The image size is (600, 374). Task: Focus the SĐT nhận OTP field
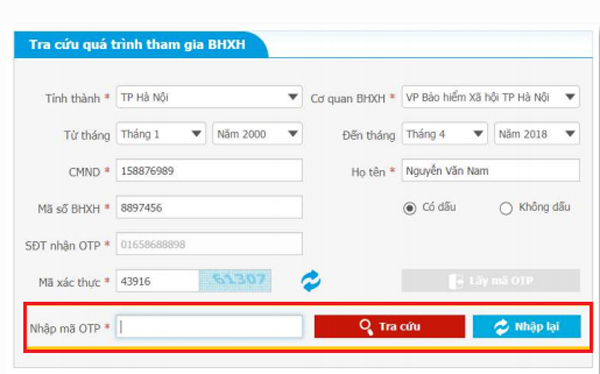[209, 244]
